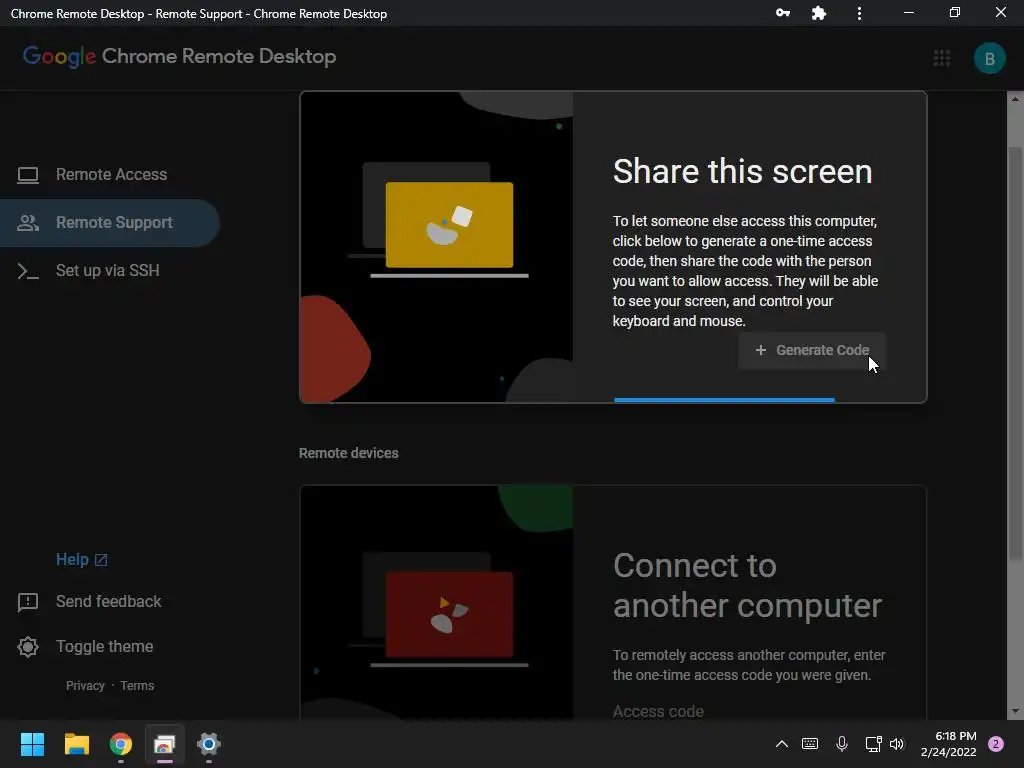Open the extensions puzzle icon
Image resolution: width=1024 pixels, height=768 pixels.
(x=819, y=13)
